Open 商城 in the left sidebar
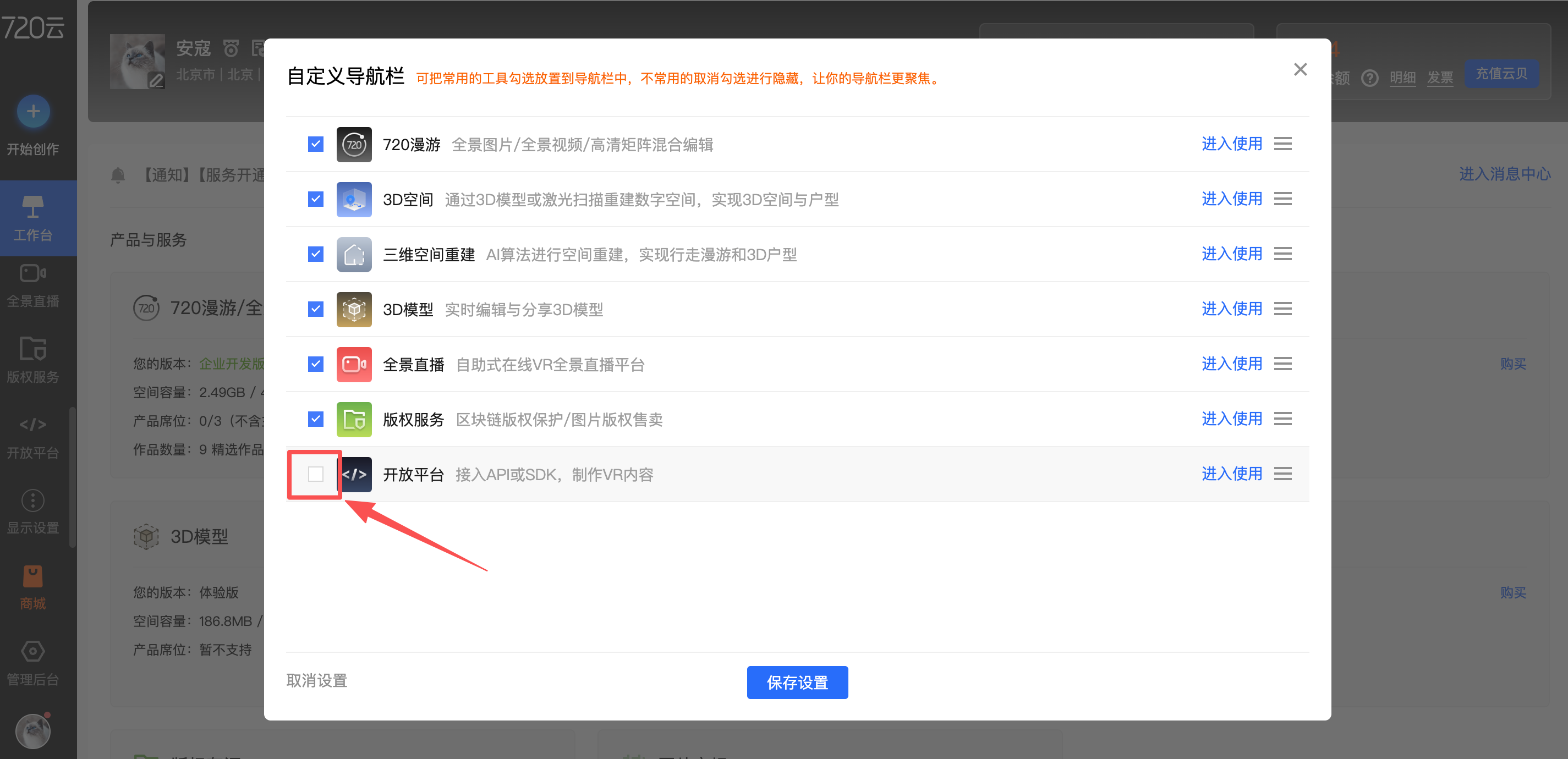Image resolution: width=1568 pixels, height=759 pixels. click(33, 587)
